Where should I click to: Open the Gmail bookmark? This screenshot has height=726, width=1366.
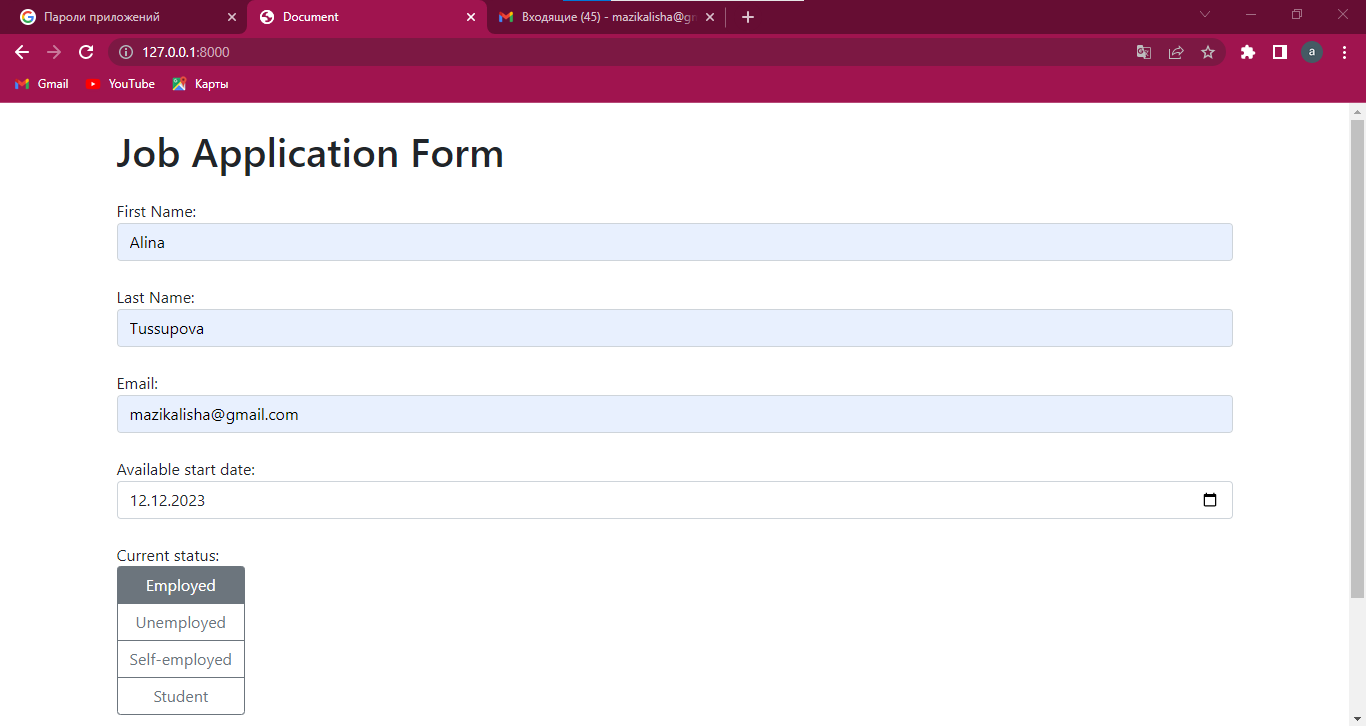(41, 84)
